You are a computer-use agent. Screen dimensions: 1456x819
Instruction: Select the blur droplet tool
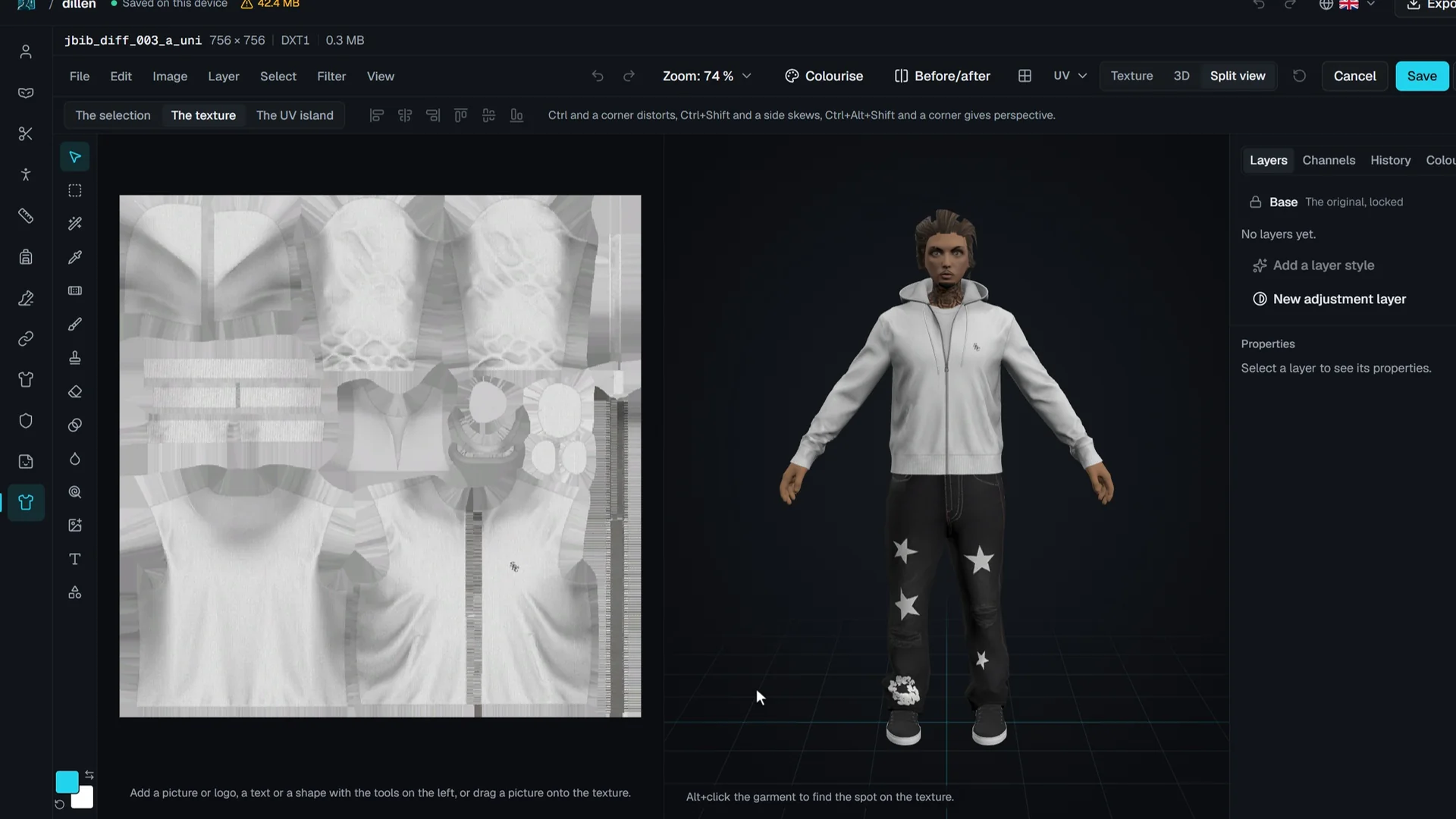[x=75, y=459]
